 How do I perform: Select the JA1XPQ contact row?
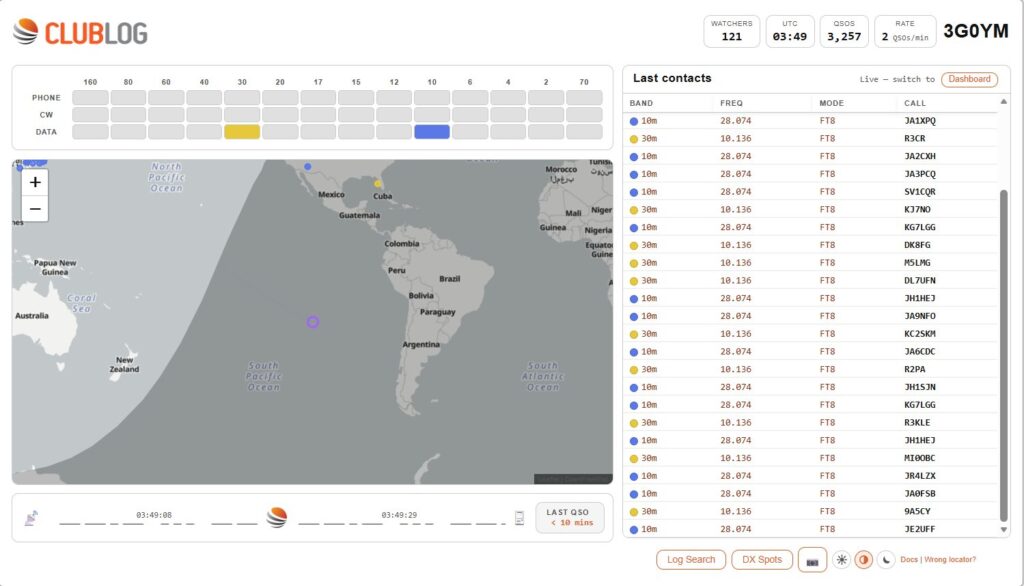click(810, 121)
